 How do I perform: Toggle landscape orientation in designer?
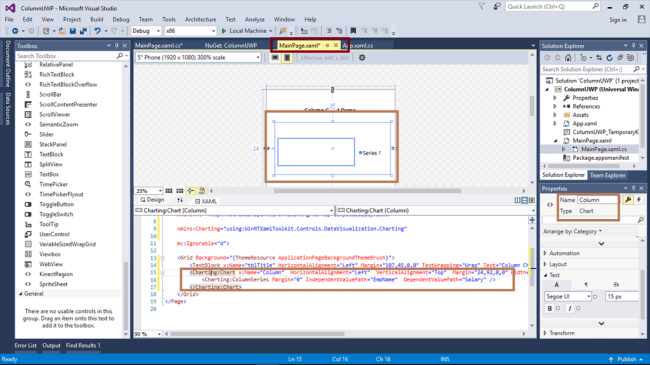pos(275,58)
